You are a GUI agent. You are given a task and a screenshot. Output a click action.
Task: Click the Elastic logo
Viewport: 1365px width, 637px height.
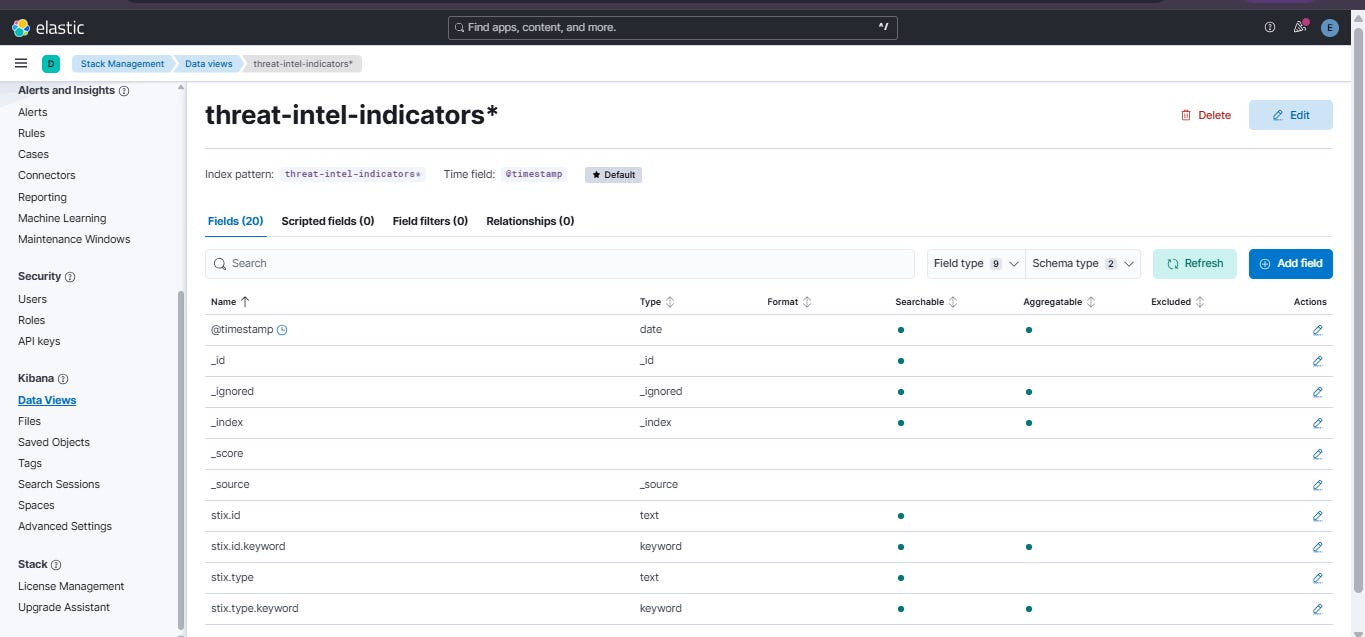[48, 28]
